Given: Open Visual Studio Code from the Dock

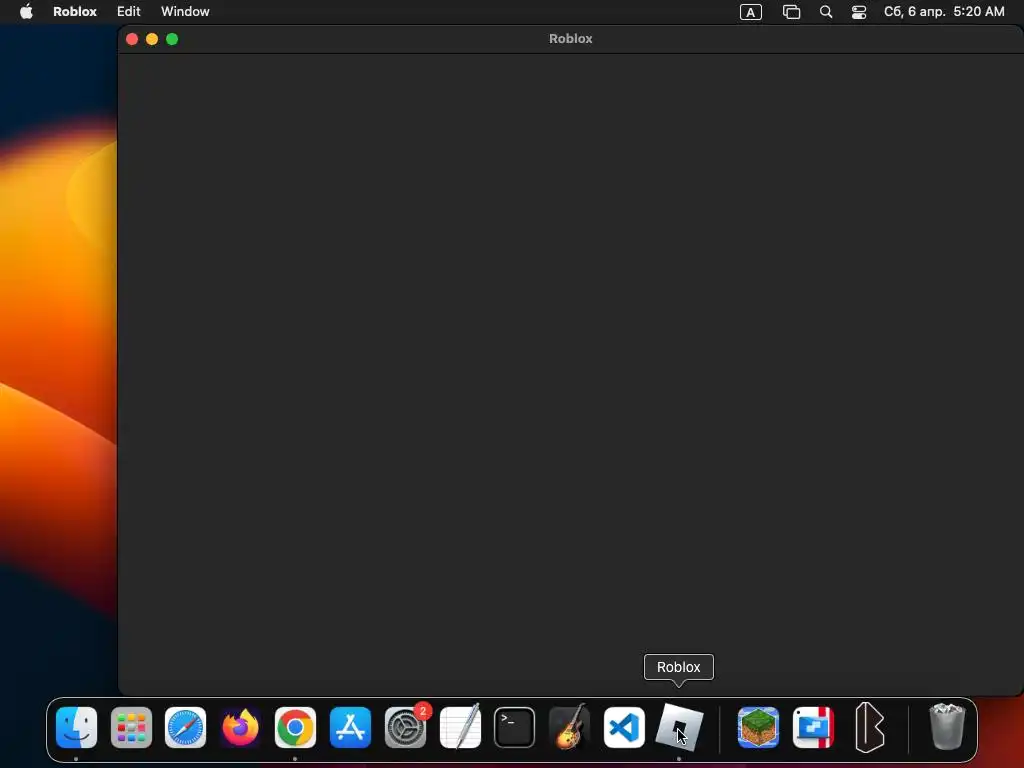Looking at the screenshot, I should point(624,728).
